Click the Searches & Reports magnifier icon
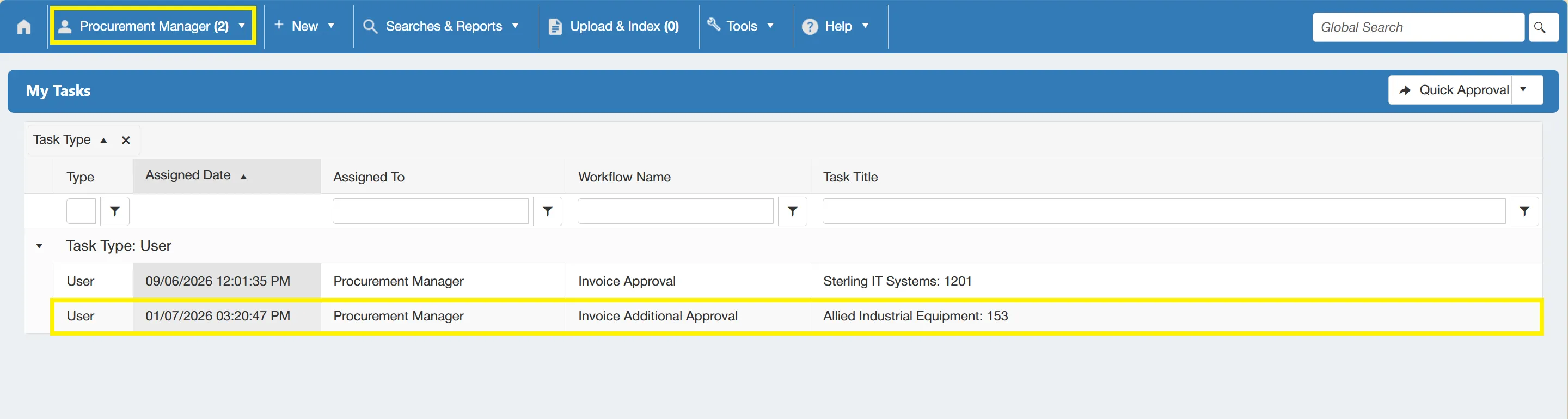The height and width of the screenshot is (419, 1568). [370, 27]
